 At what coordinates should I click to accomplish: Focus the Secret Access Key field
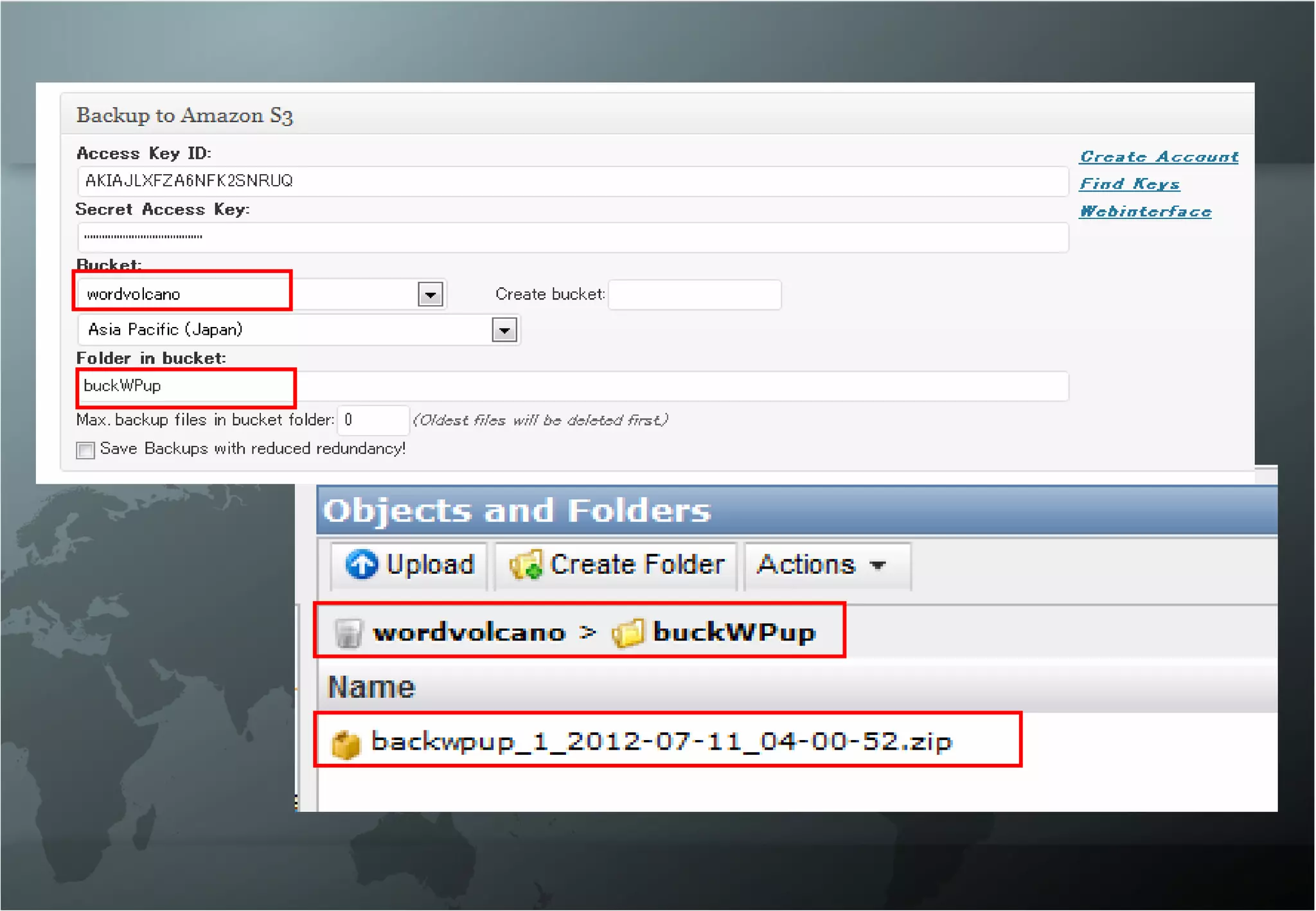(x=572, y=237)
